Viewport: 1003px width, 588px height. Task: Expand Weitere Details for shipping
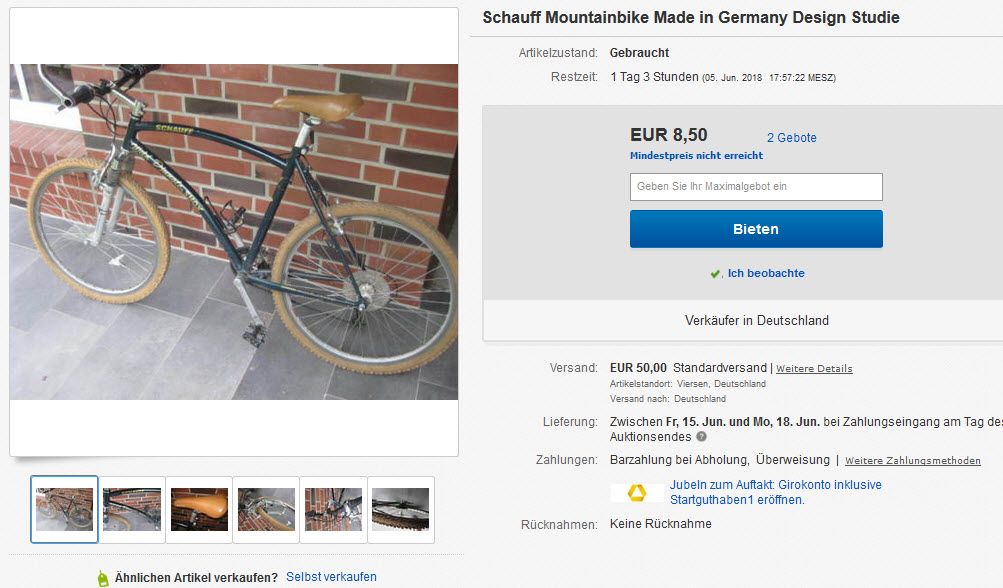[x=814, y=369]
